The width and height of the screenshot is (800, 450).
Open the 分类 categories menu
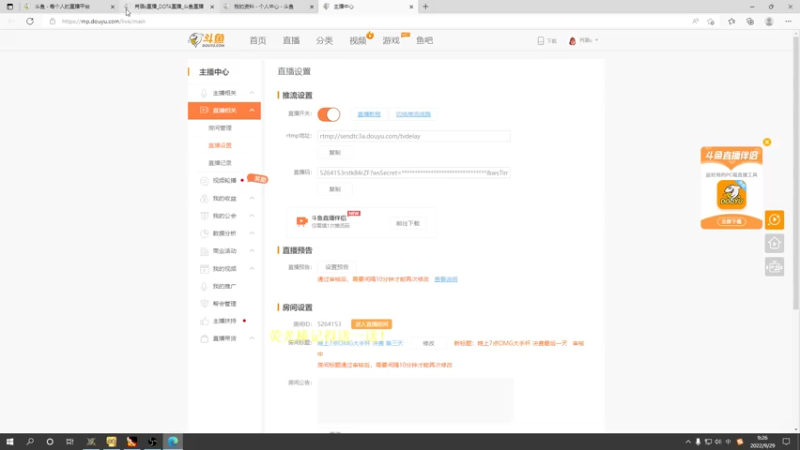324,40
